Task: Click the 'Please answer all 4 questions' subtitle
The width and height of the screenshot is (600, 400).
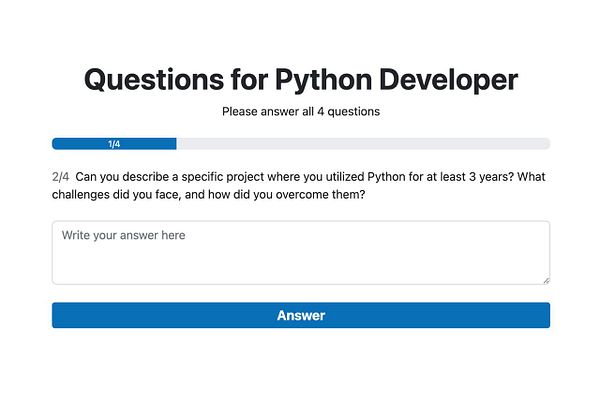Action: 300,111
